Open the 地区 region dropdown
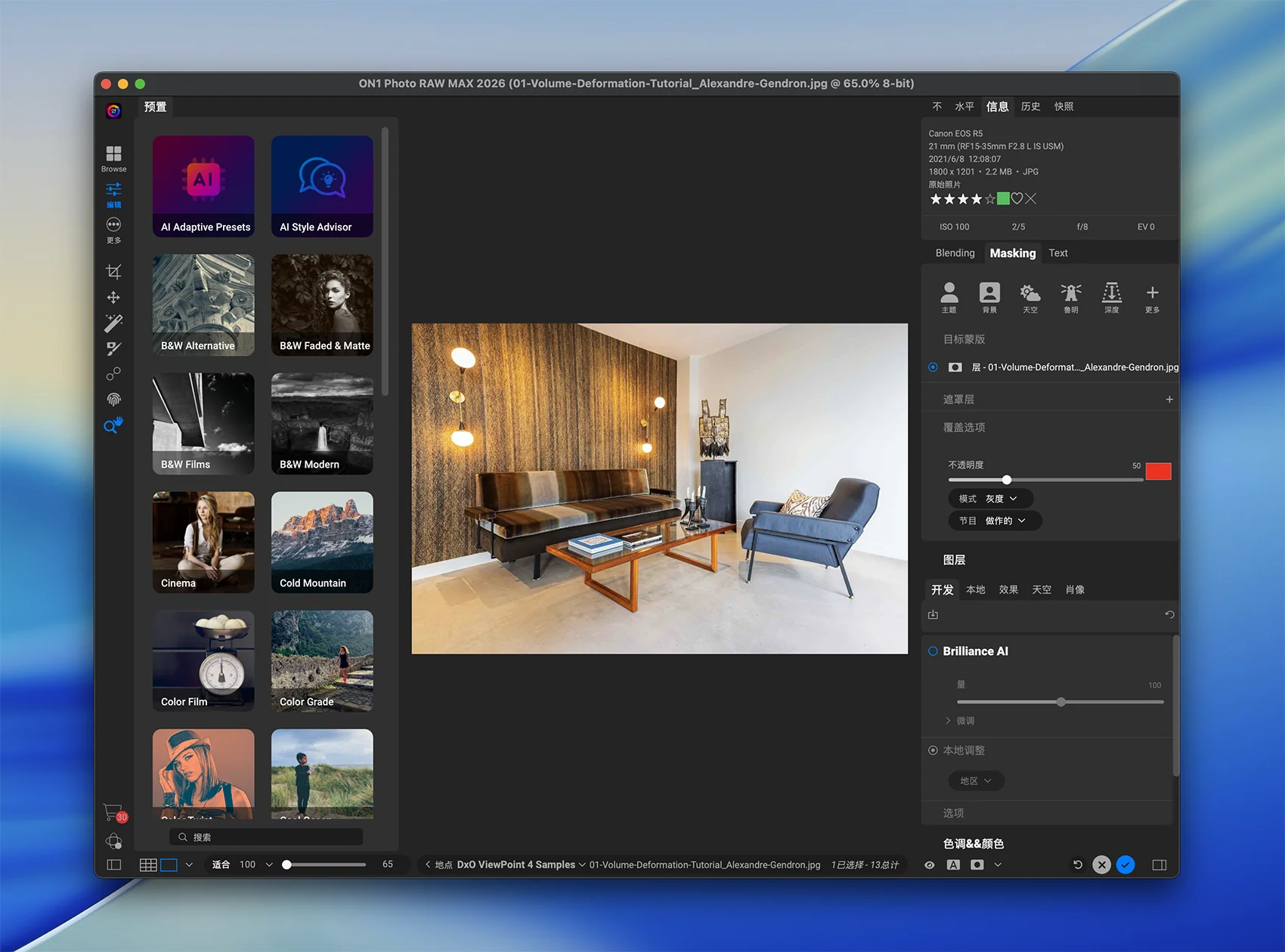This screenshot has width=1285, height=952. click(x=976, y=780)
